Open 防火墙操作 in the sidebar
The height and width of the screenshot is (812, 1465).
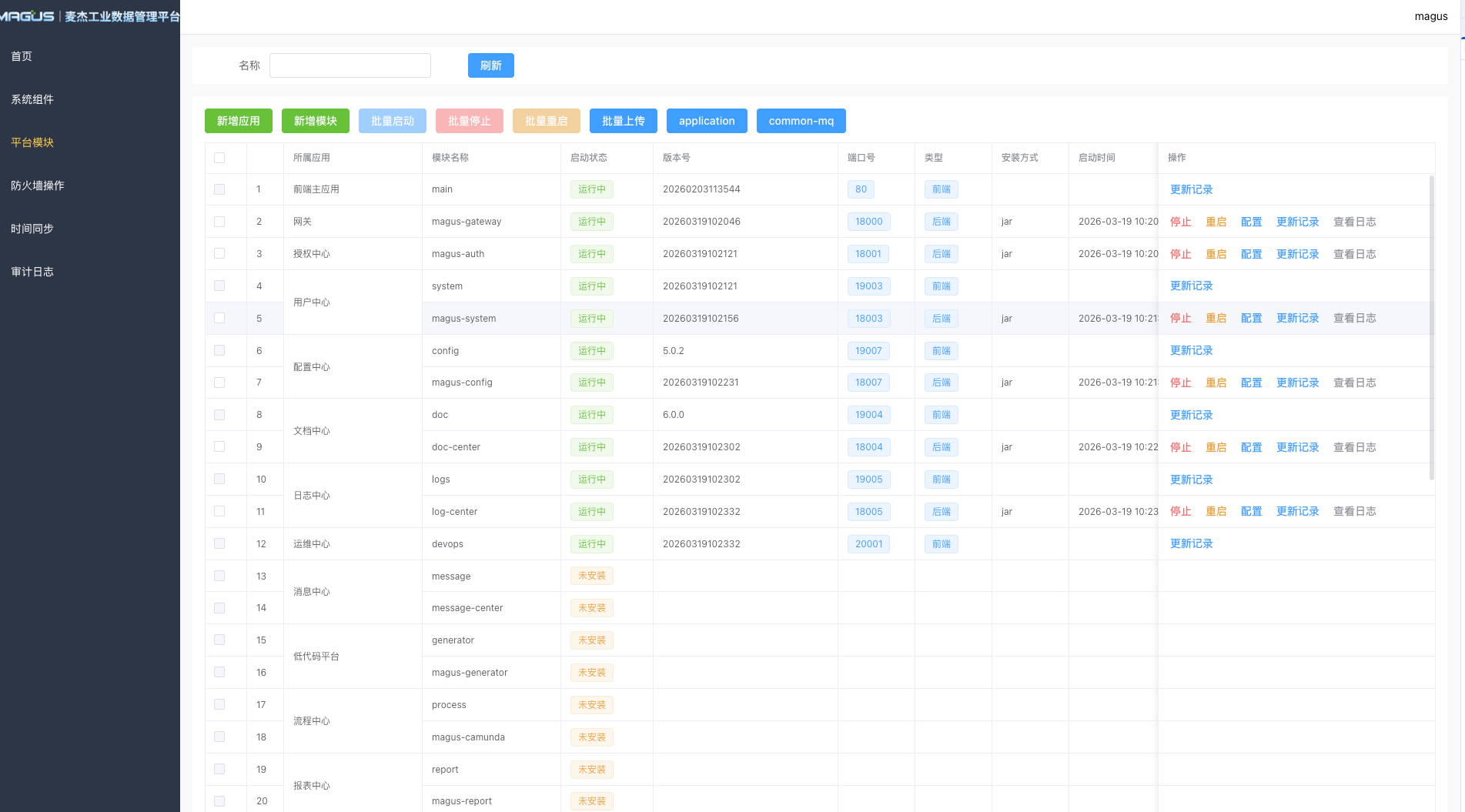tap(38, 185)
